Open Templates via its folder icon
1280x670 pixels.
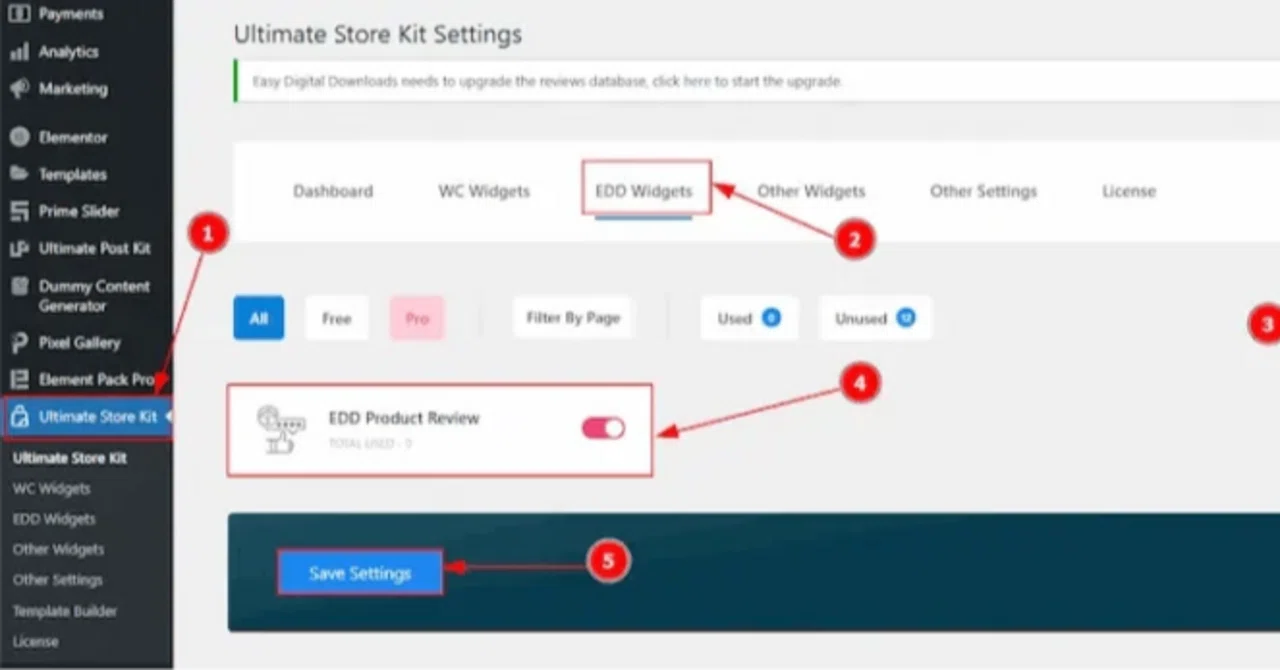19,174
